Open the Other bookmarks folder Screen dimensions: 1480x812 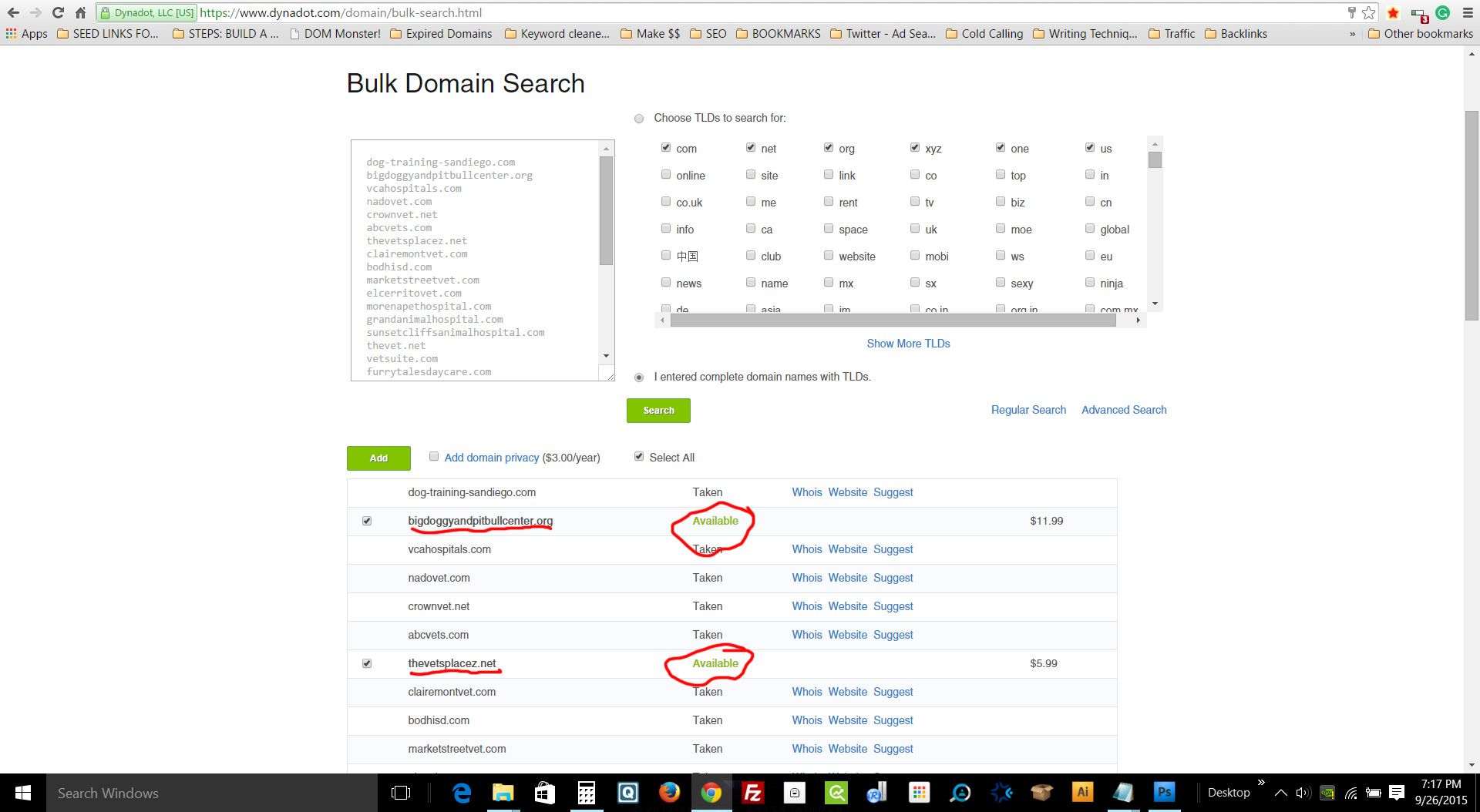click(x=1420, y=34)
